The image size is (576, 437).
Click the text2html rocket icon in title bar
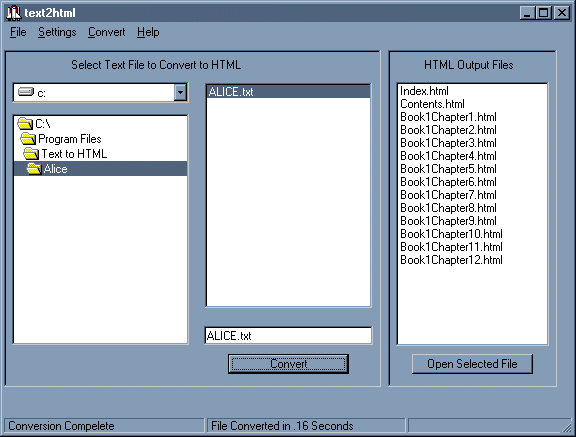pyautogui.click(x=14, y=13)
